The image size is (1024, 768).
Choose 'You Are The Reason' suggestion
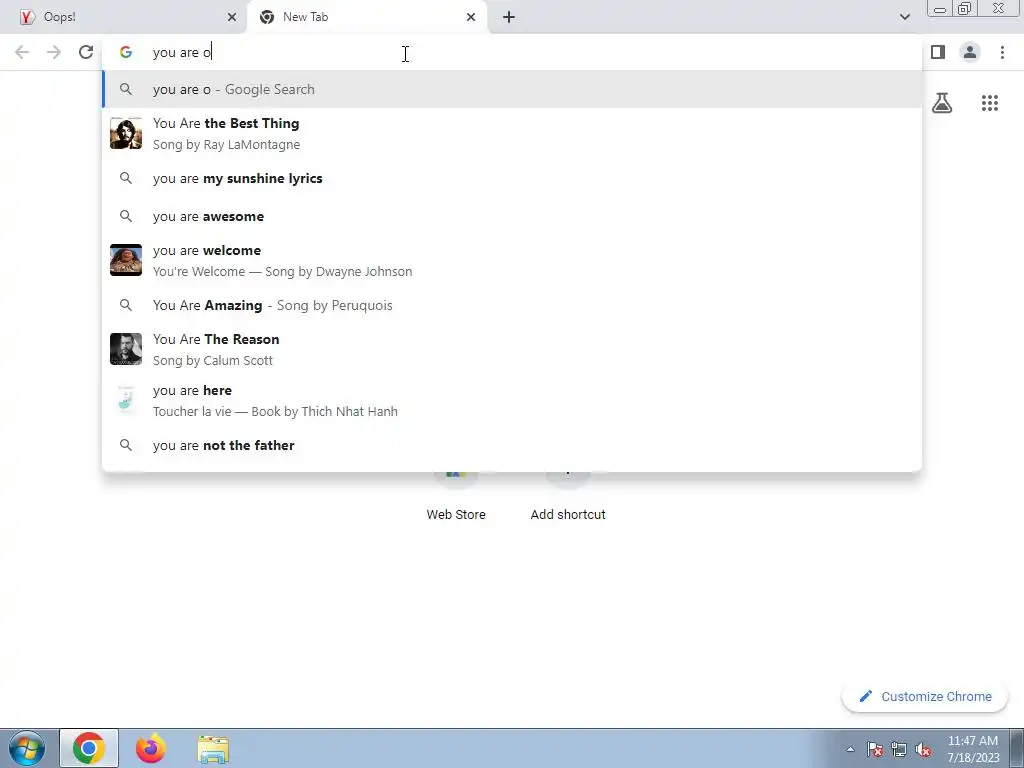click(512, 349)
